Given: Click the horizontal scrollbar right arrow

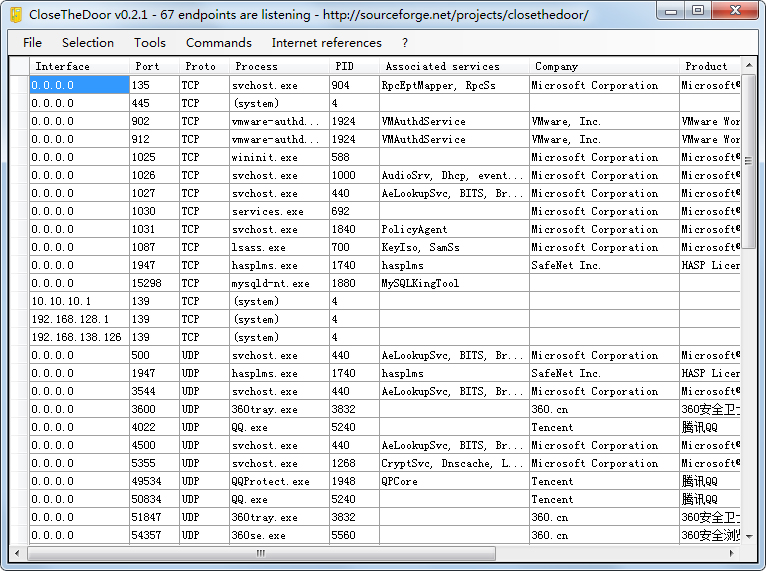Looking at the screenshot, I should [x=732, y=553].
